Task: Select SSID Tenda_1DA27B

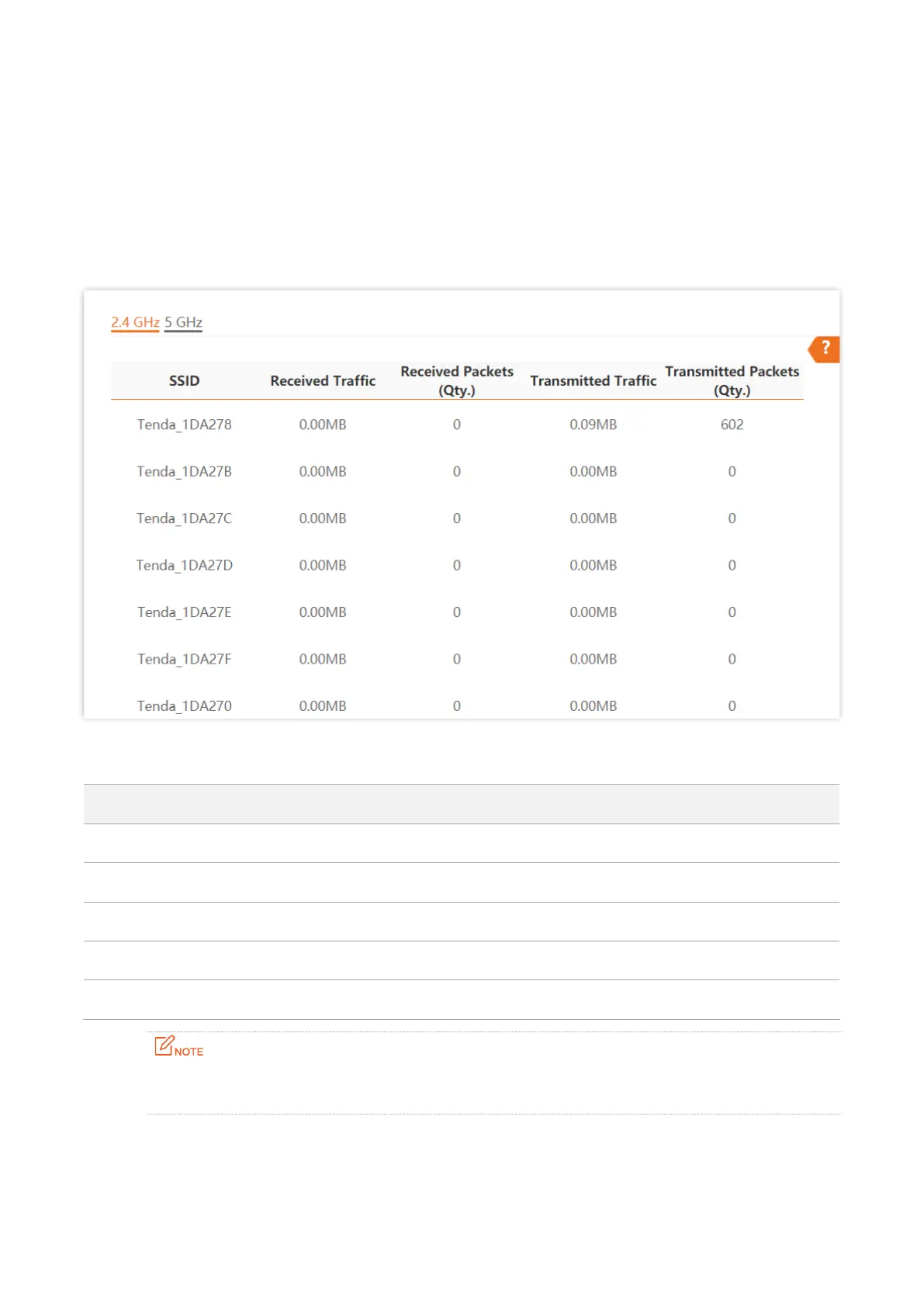Action: (185, 471)
